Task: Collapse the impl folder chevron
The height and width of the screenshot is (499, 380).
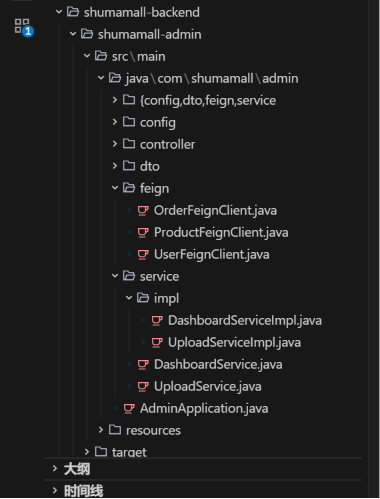Action: 129,298
